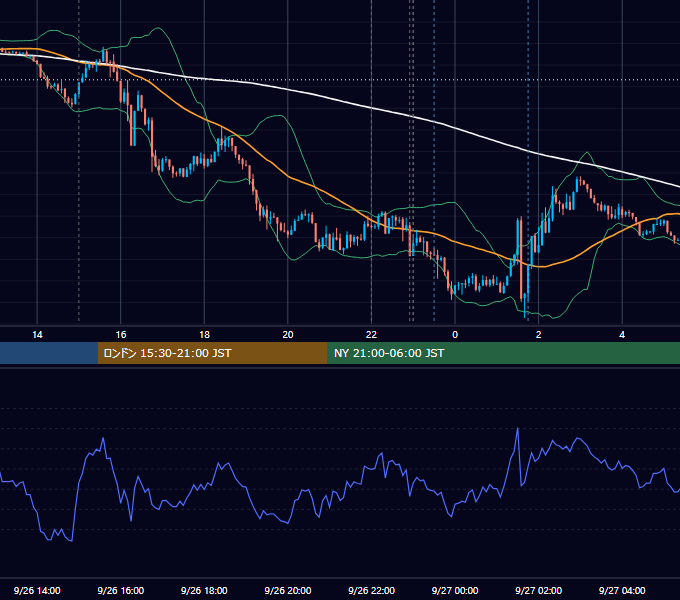680x600 pixels.
Task: Click the NY 21:00-06:00 JST session band
Action: [x=503, y=353]
